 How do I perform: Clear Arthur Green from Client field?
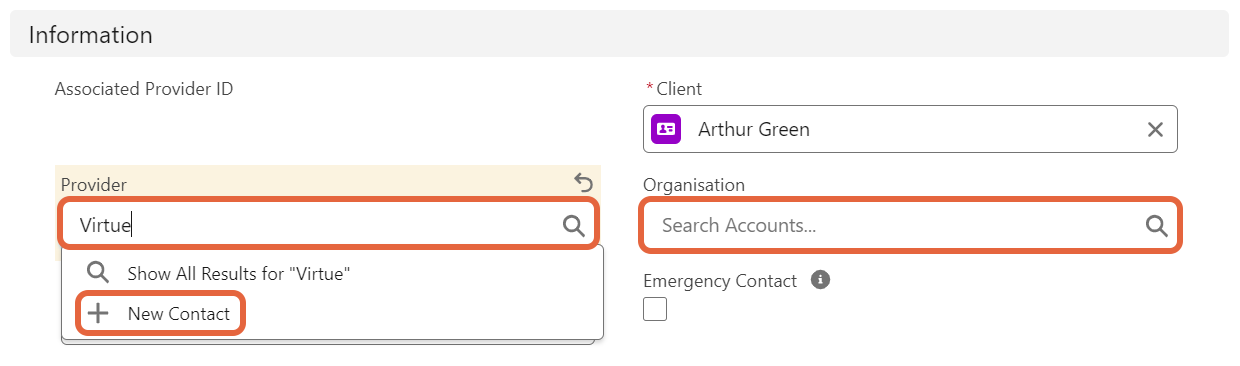1155,129
